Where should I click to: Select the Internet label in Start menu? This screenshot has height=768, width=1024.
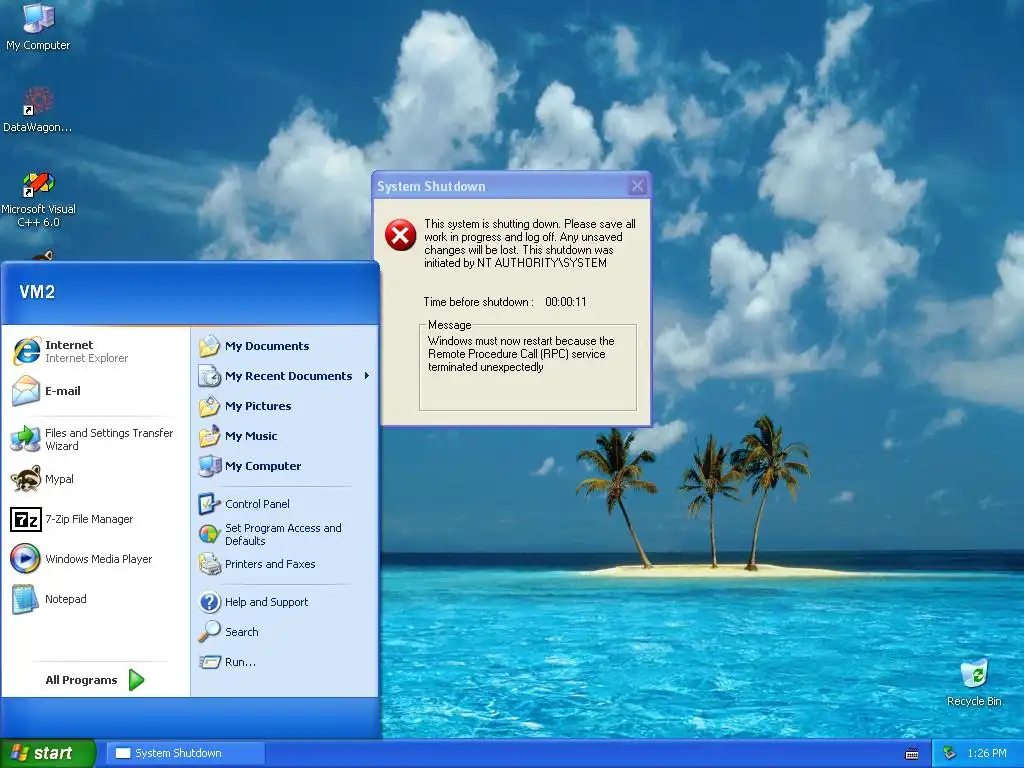[69, 345]
